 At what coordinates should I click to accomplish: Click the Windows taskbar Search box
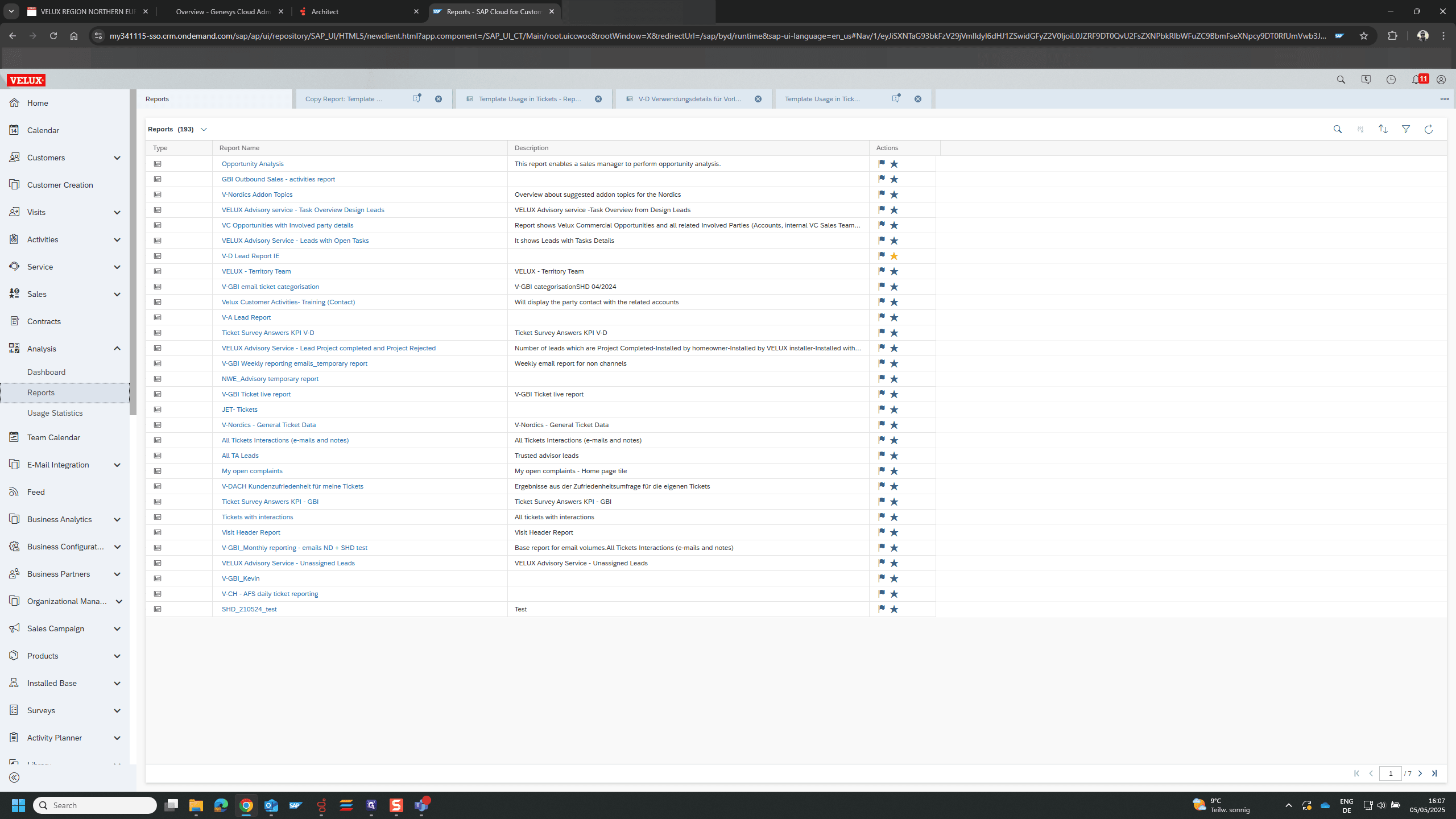click(x=95, y=805)
